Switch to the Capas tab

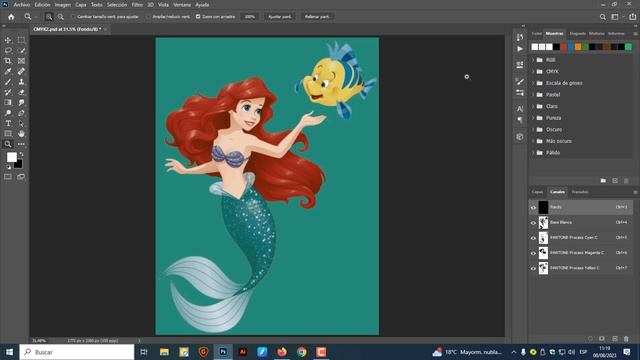[x=538, y=192]
